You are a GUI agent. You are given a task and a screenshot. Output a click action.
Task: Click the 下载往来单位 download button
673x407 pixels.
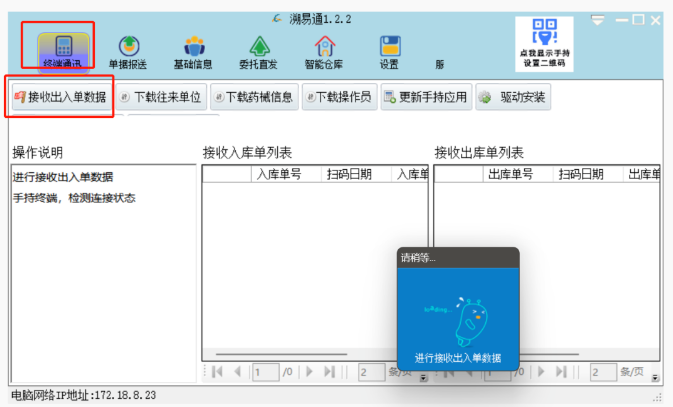[x=160, y=98]
